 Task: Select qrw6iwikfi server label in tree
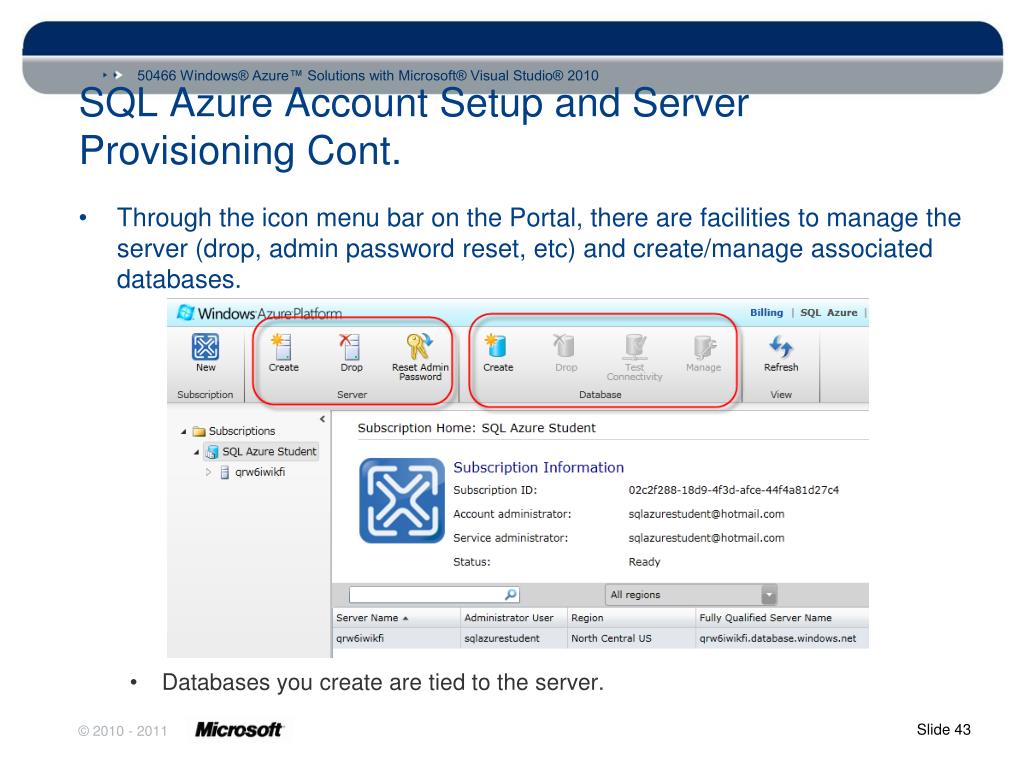click(260, 472)
